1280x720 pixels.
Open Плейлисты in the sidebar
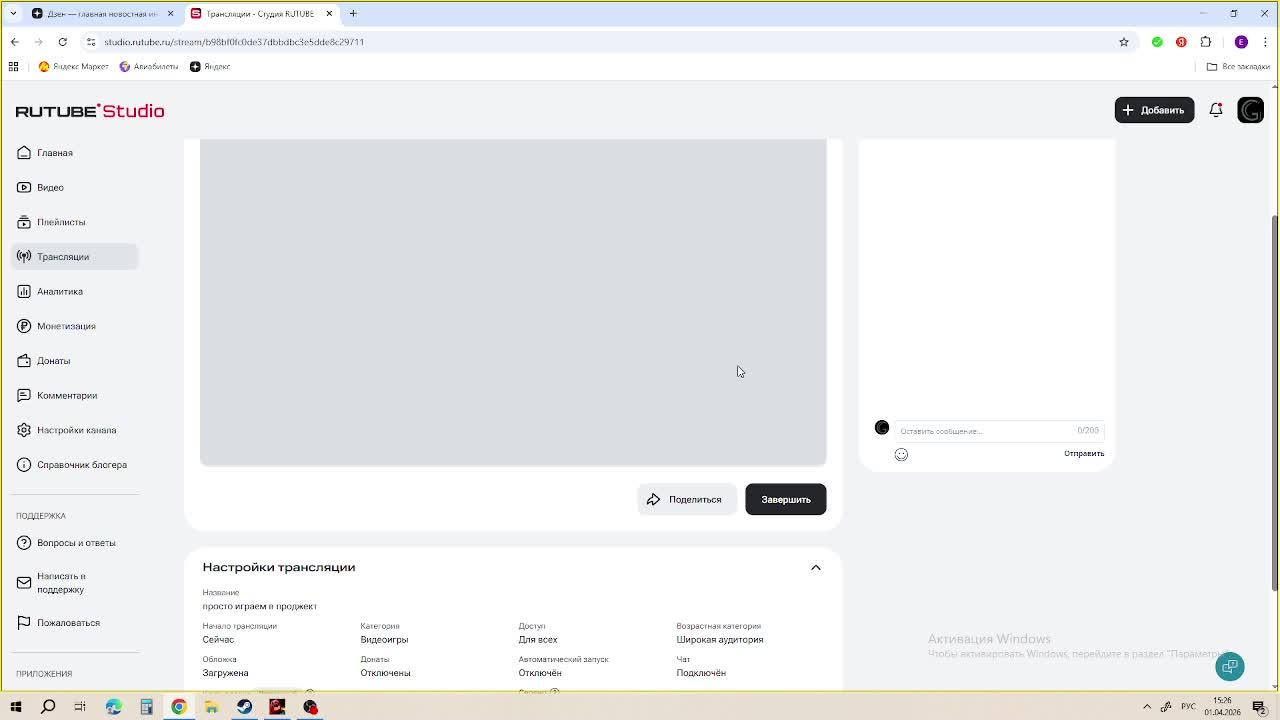(x=75, y=222)
